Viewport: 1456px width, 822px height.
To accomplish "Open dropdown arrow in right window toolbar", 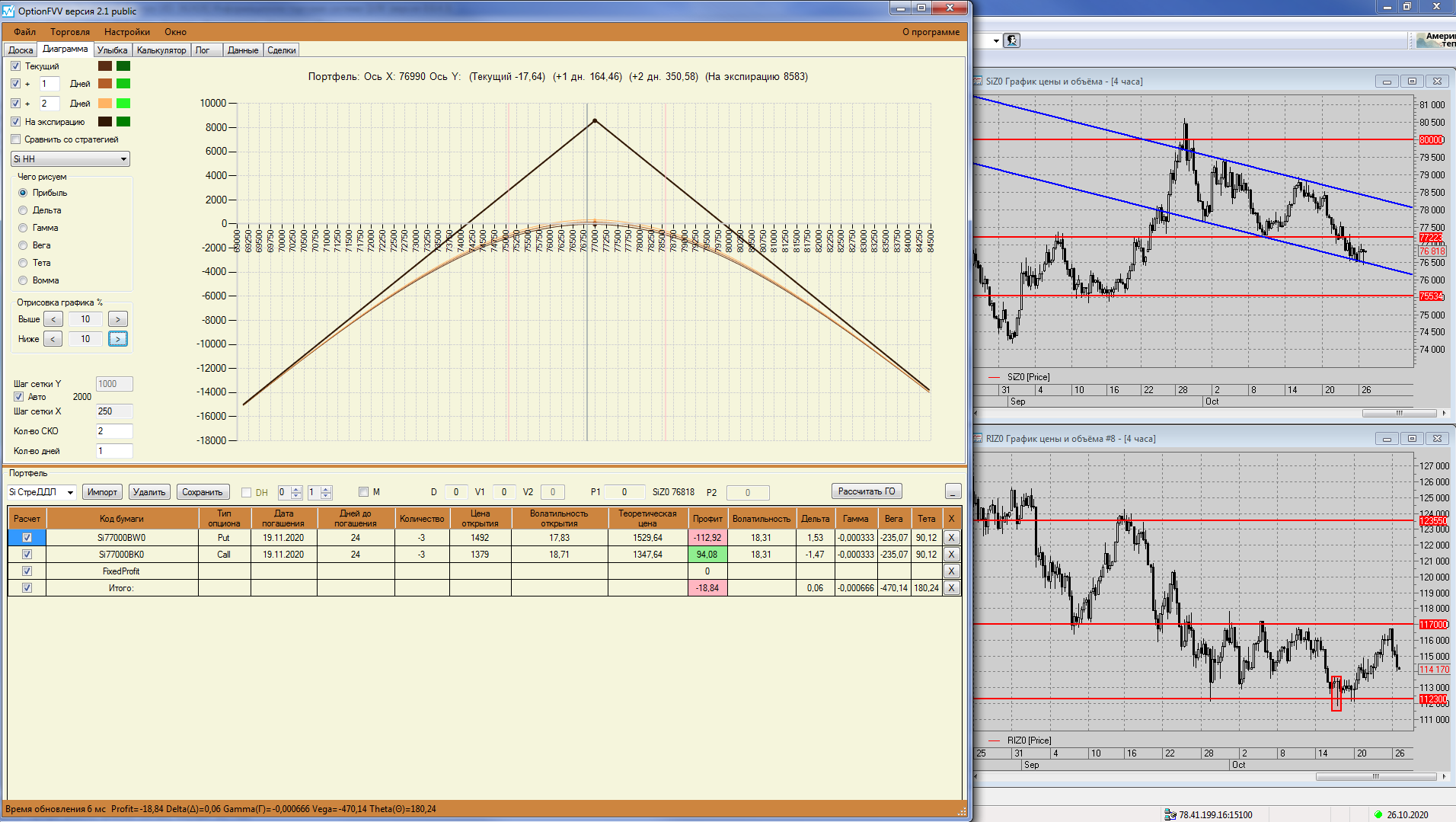I will [996, 41].
